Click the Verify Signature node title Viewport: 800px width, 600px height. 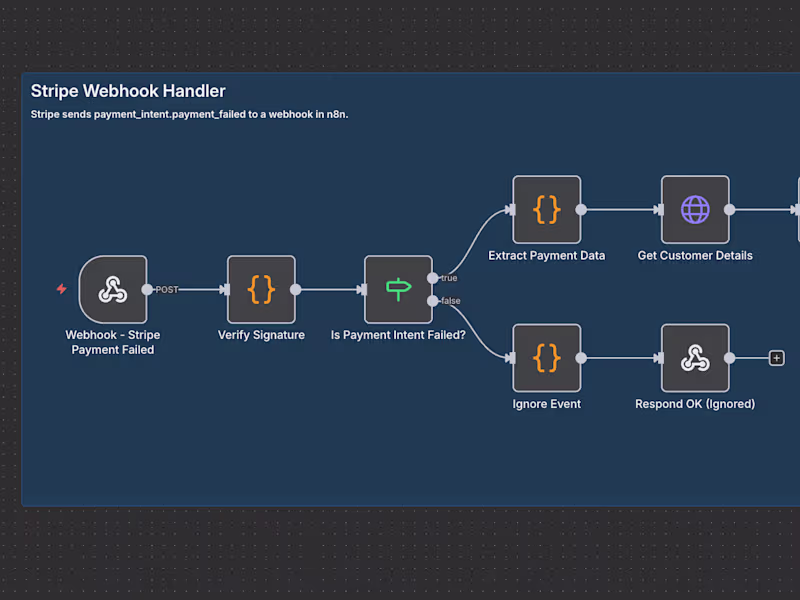(x=261, y=334)
